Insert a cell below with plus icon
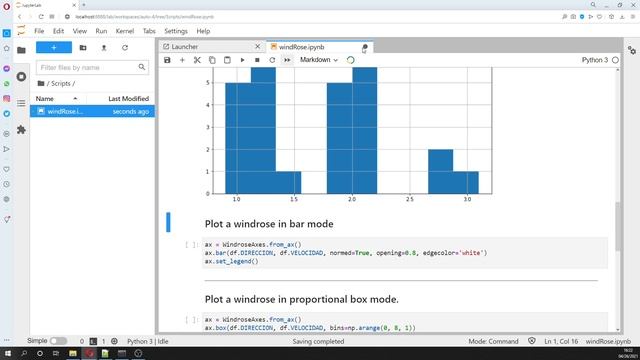The height and width of the screenshot is (360, 640). [182, 60]
